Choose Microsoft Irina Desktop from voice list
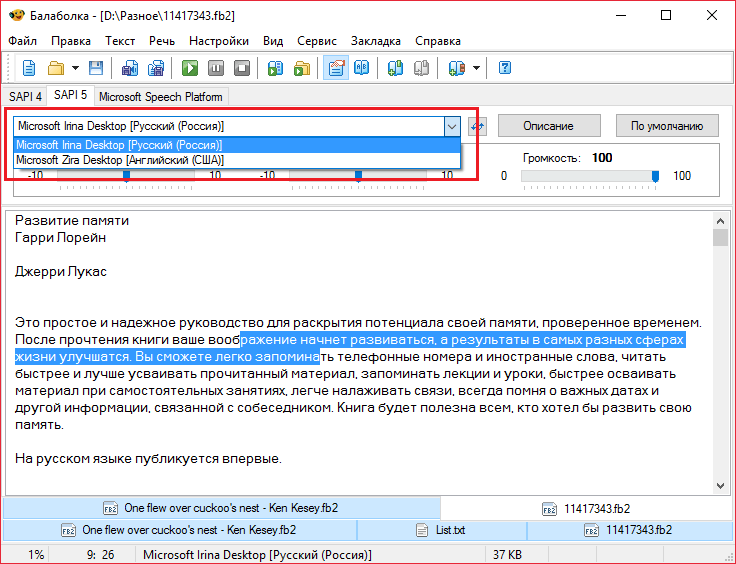 [237, 145]
